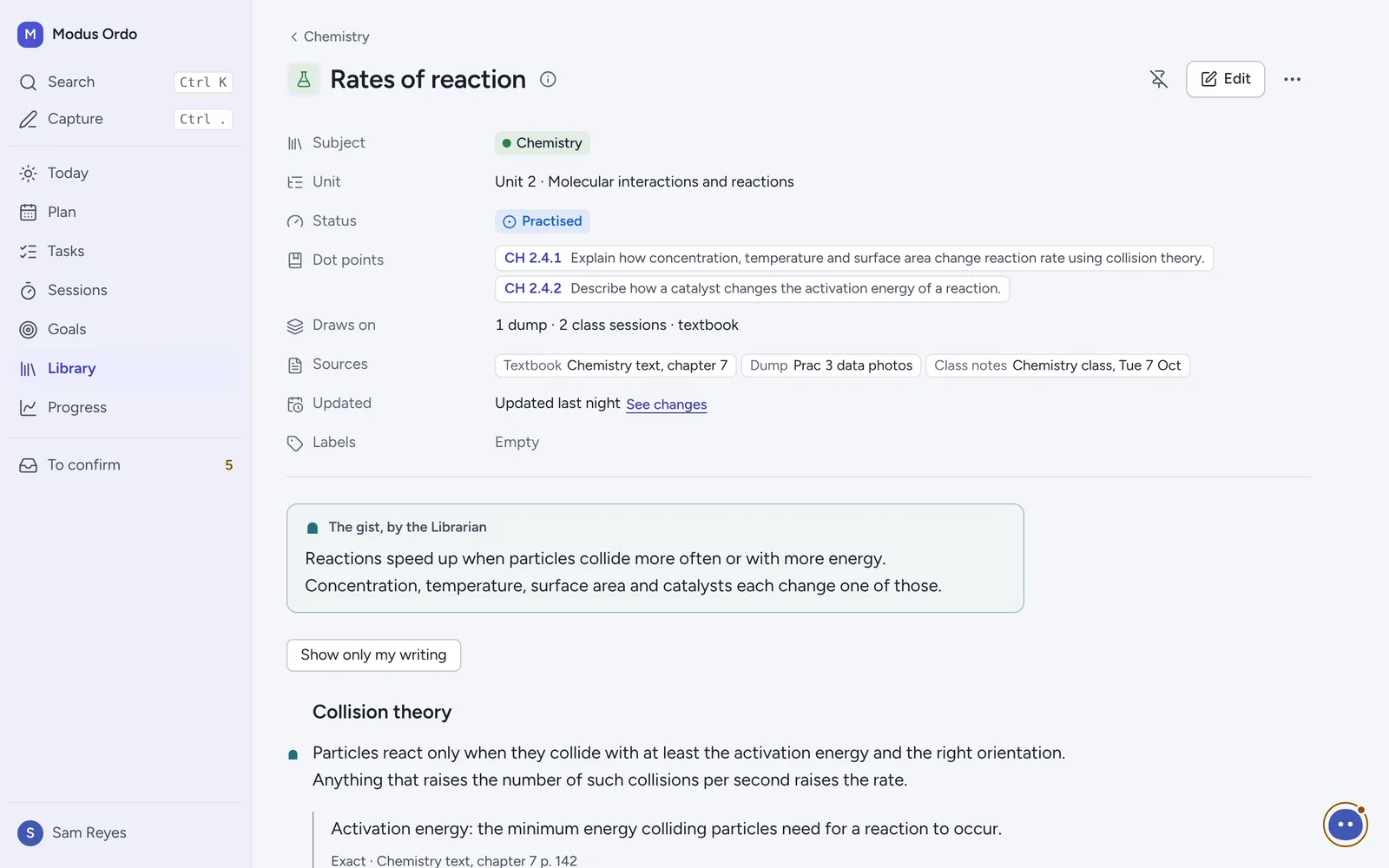Open the Progress page
The image size is (1389, 868).
pos(126,407)
